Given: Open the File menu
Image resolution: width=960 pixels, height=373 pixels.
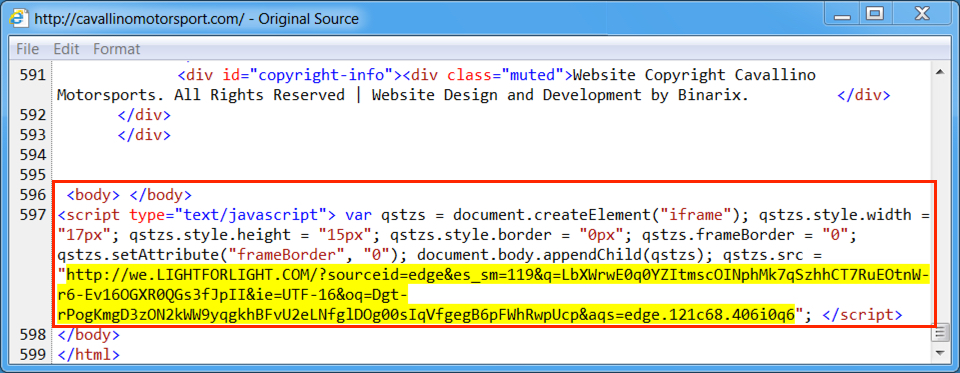Looking at the screenshot, I should pos(28,49).
